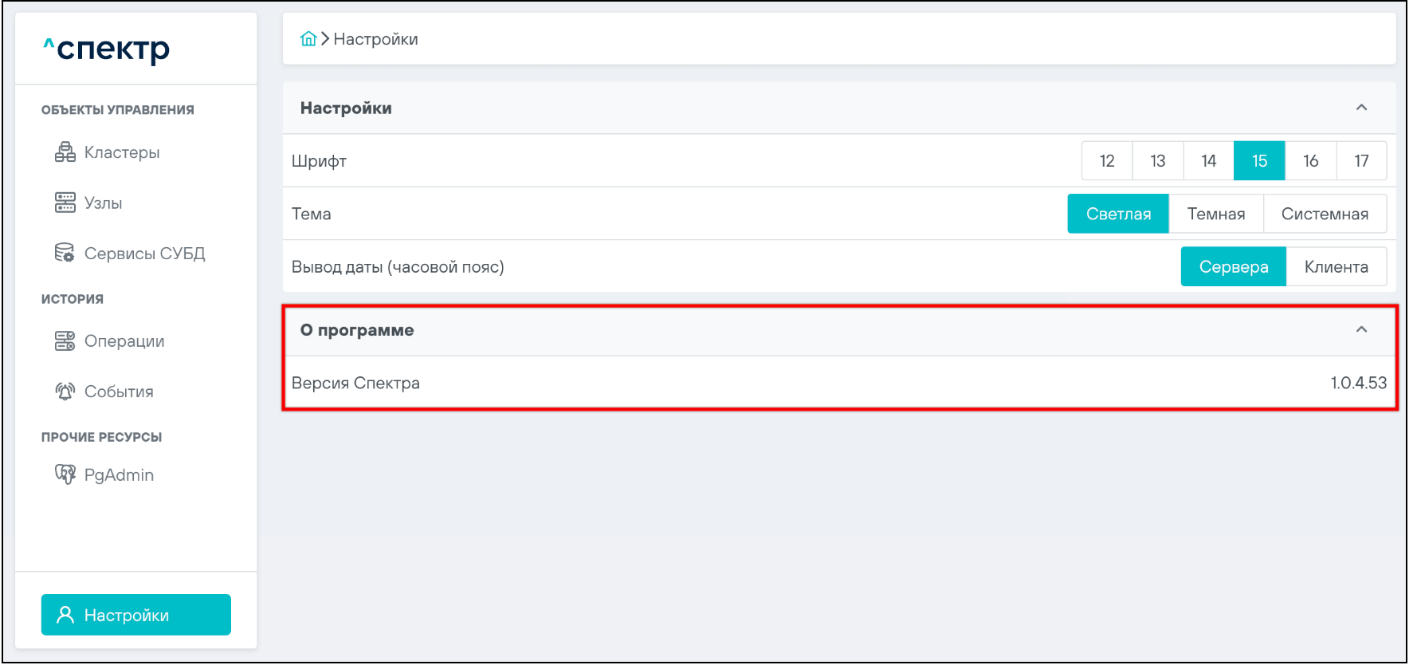Click the Узлы server nodes icon
The height and width of the screenshot is (665, 1409).
coord(65,203)
